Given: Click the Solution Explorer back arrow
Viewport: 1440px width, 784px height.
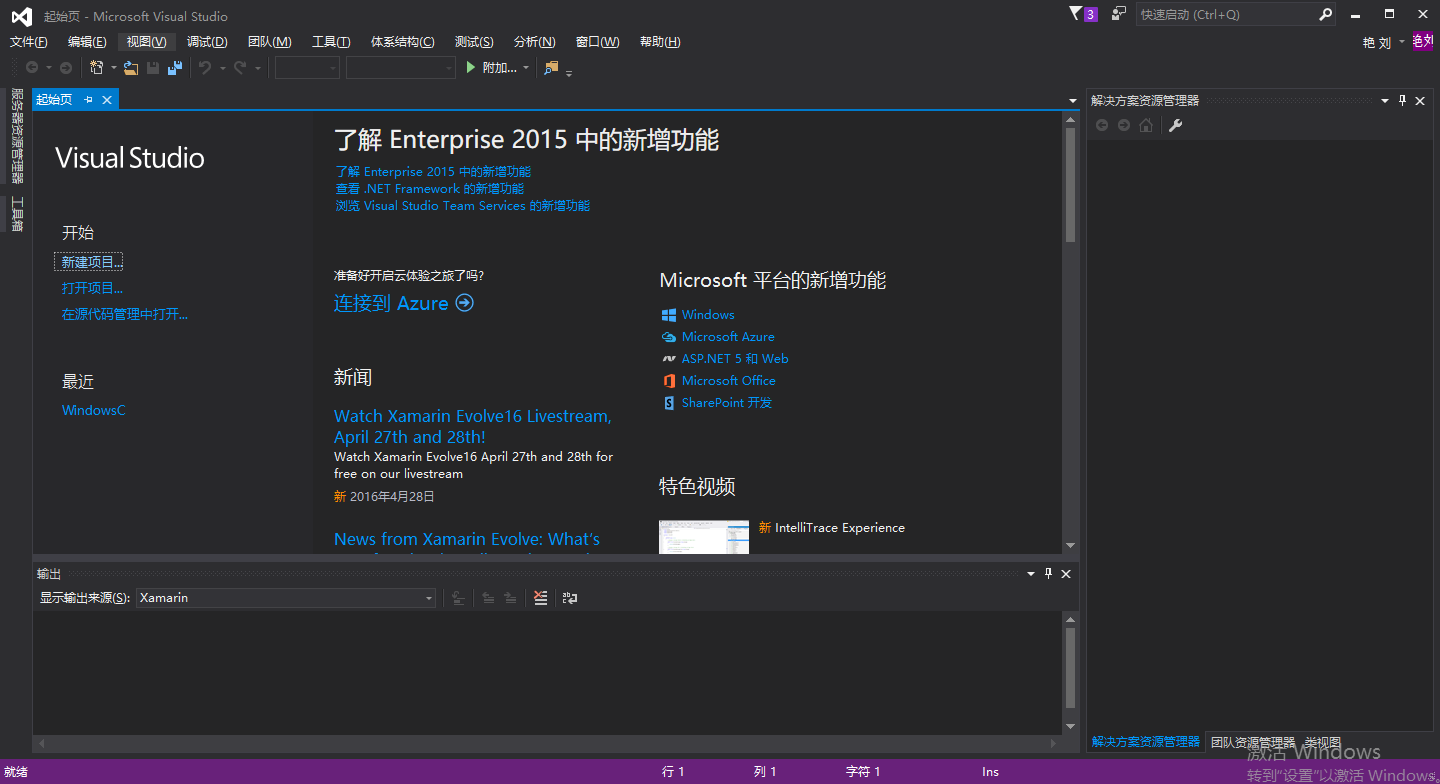Looking at the screenshot, I should pos(1102,125).
